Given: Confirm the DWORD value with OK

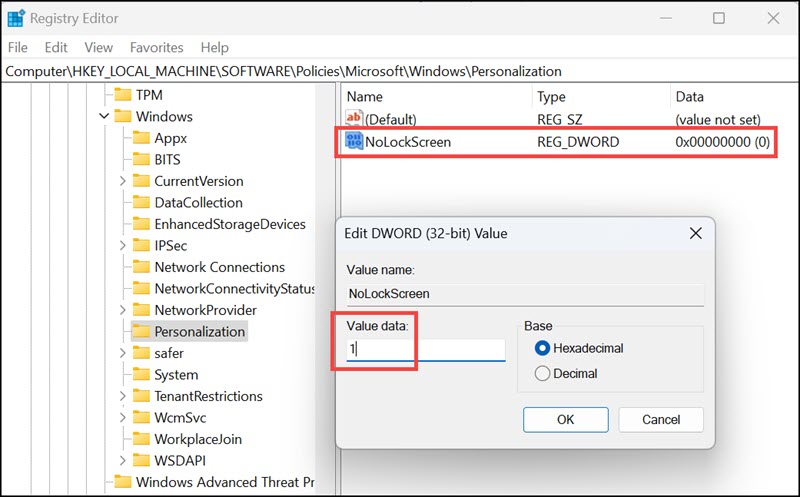Looking at the screenshot, I should [565, 419].
